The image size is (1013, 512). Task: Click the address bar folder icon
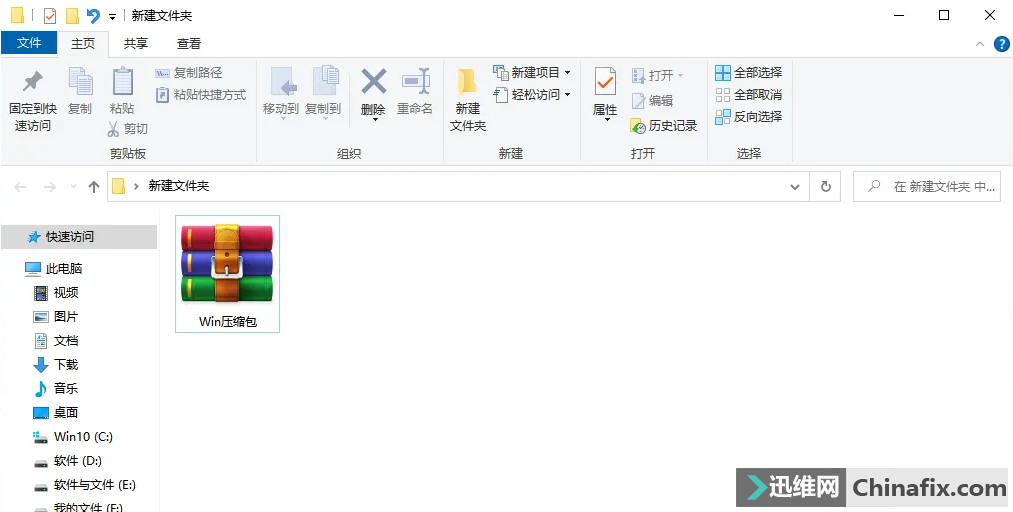coord(118,186)
